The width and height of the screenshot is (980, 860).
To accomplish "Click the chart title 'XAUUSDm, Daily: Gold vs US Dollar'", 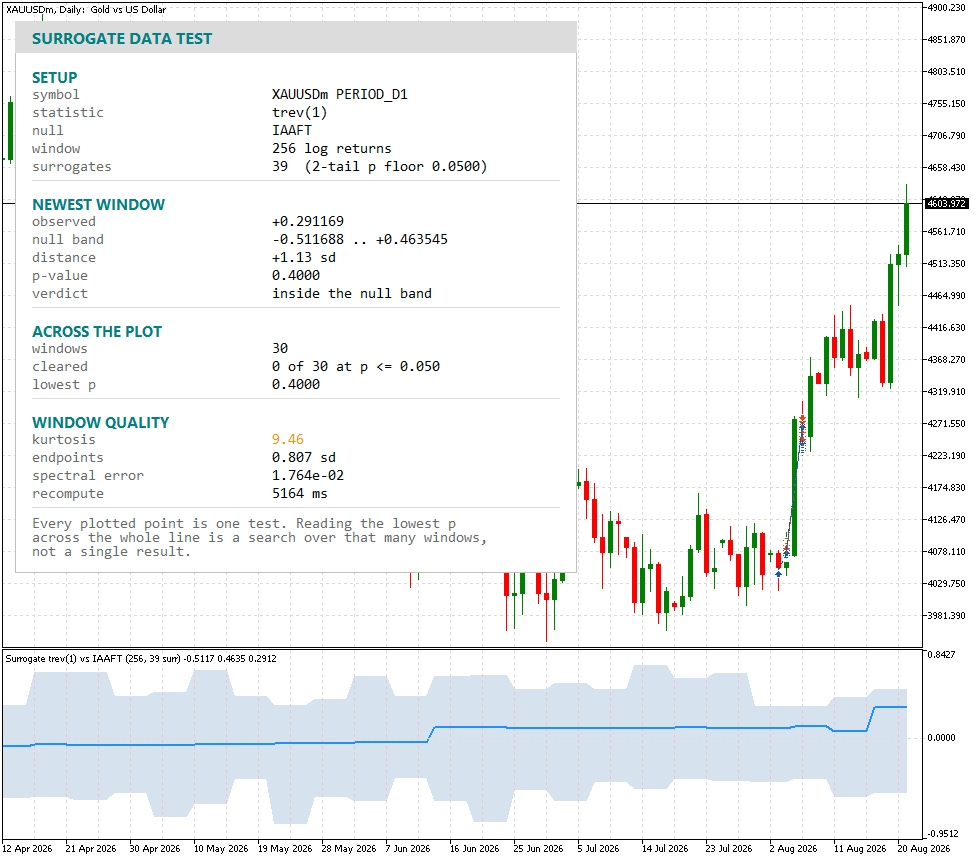I will coord(86,9).
